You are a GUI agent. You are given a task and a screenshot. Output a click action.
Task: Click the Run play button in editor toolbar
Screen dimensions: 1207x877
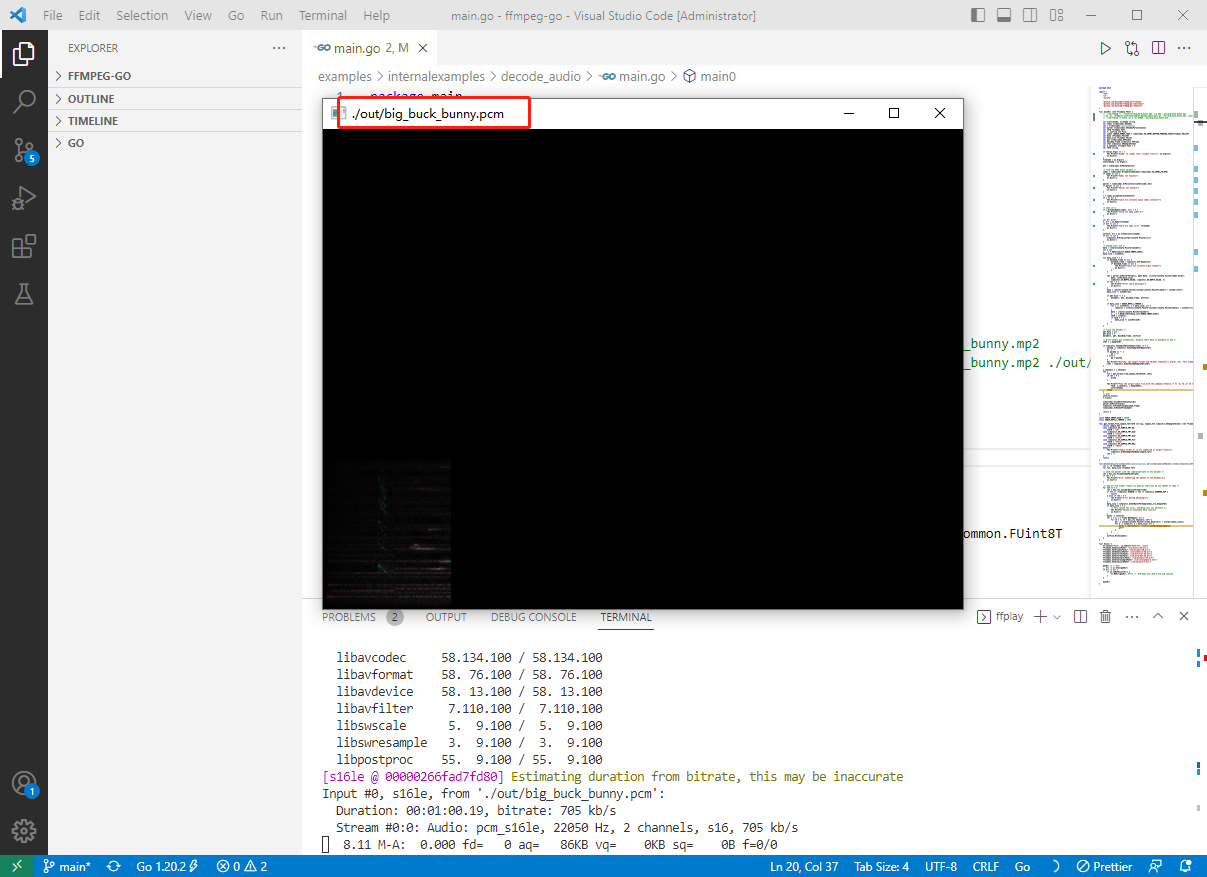(x=1105, y=48)
